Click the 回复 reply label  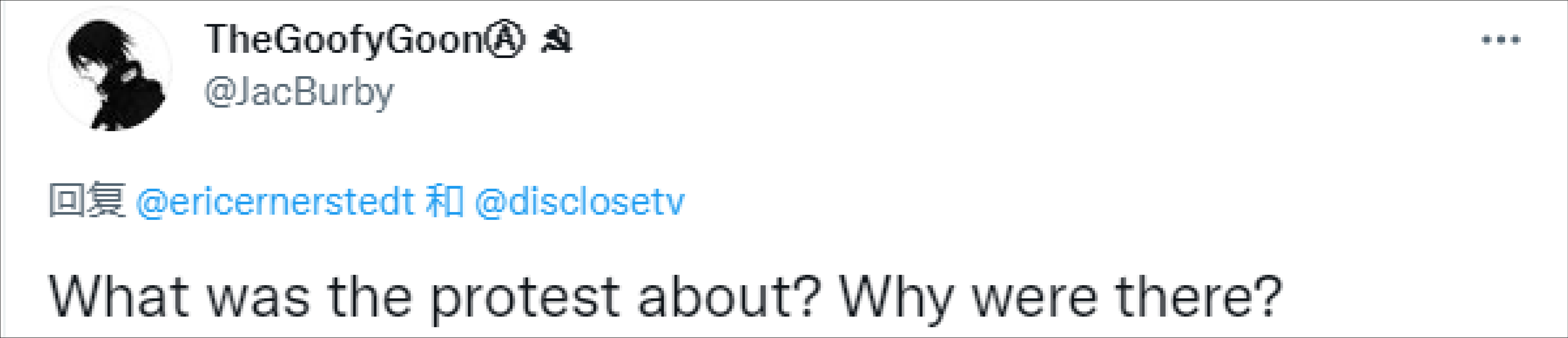click(87, 200)
